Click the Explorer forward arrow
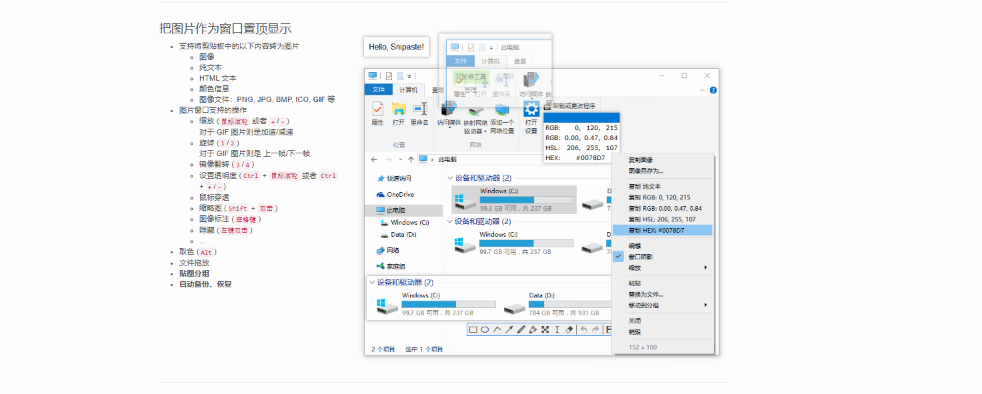 [x=388, y=159]
